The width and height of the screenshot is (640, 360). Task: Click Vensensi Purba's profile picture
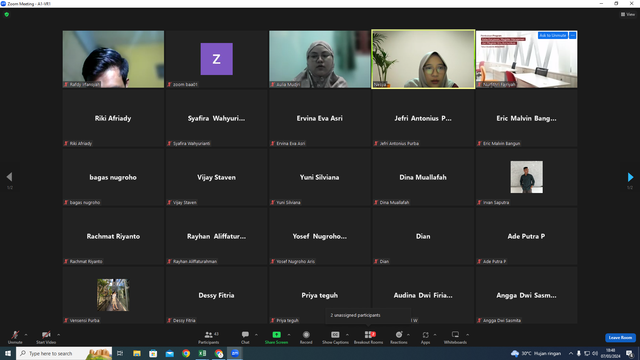pos(113,295)
